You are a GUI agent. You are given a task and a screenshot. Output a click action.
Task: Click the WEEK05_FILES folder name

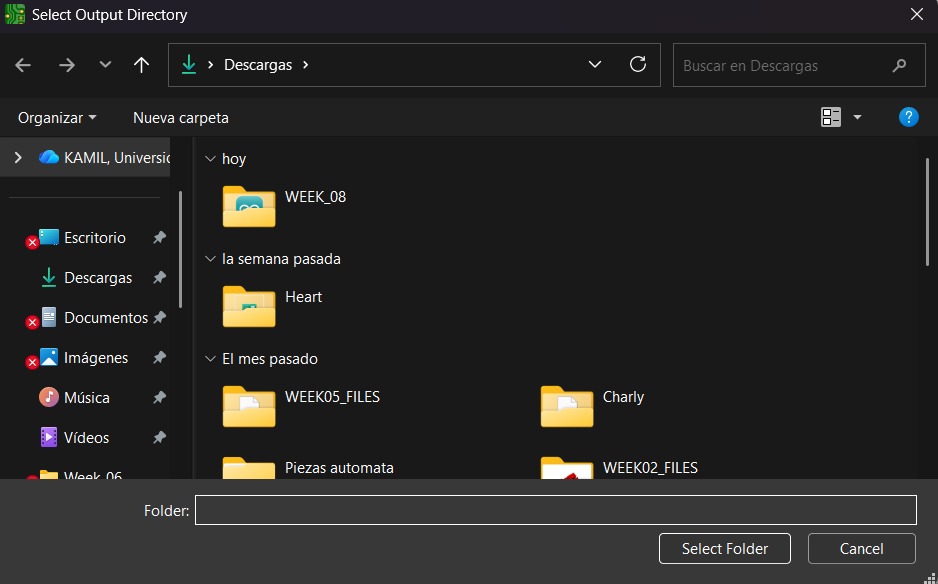click(x=332, y=397)
